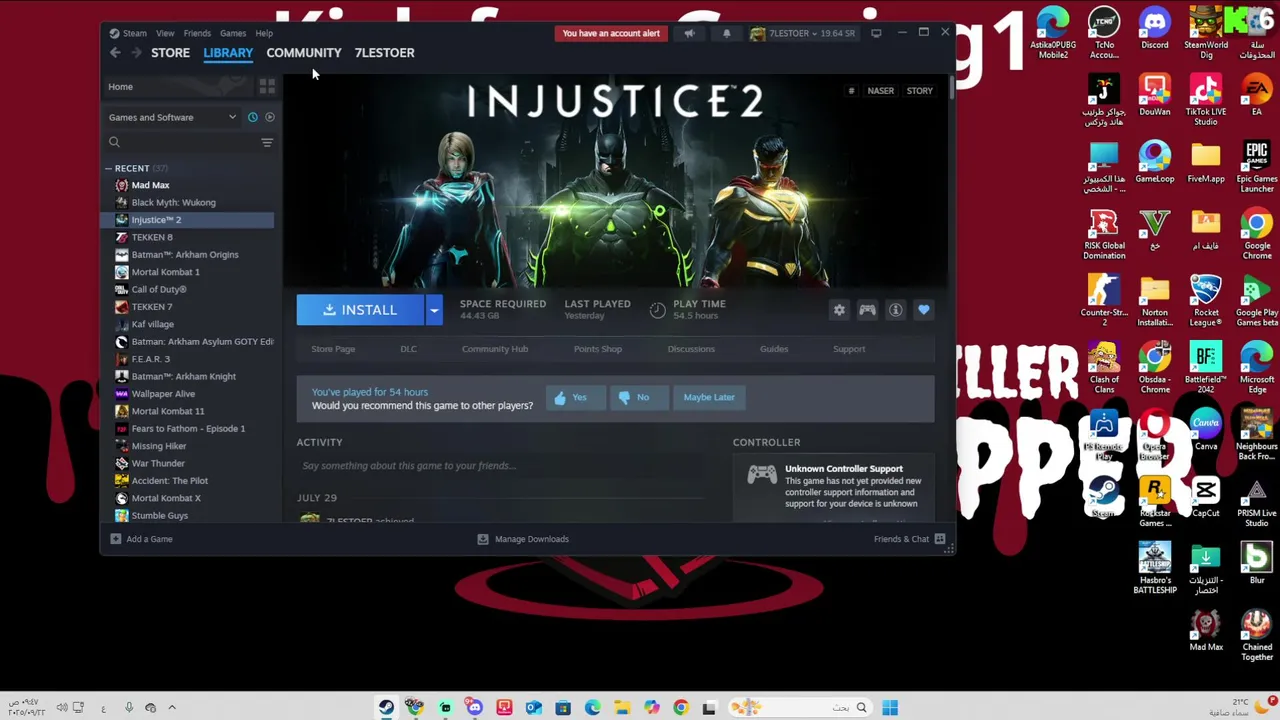This screenshot has width=1280, height=720.
Task: Open the Guides tab
Action: tap(774, 349)
